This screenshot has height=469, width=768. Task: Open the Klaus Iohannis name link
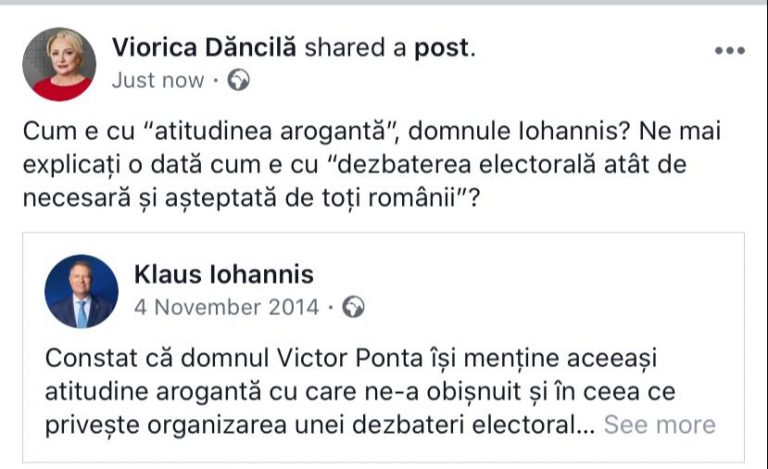(223, 274)
